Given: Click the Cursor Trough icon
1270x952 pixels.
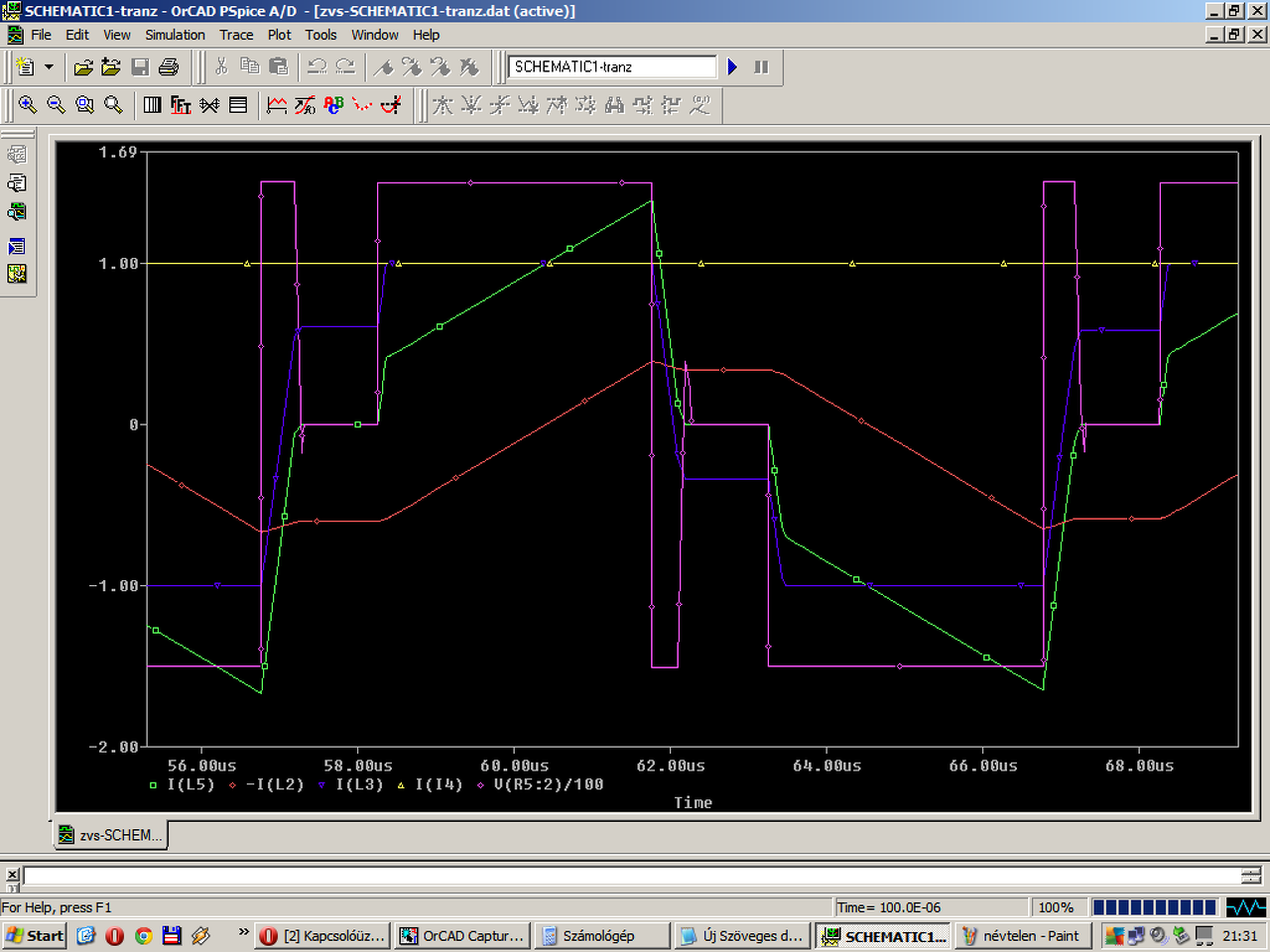Looking at the screenshot, I should tap(471, 105).
